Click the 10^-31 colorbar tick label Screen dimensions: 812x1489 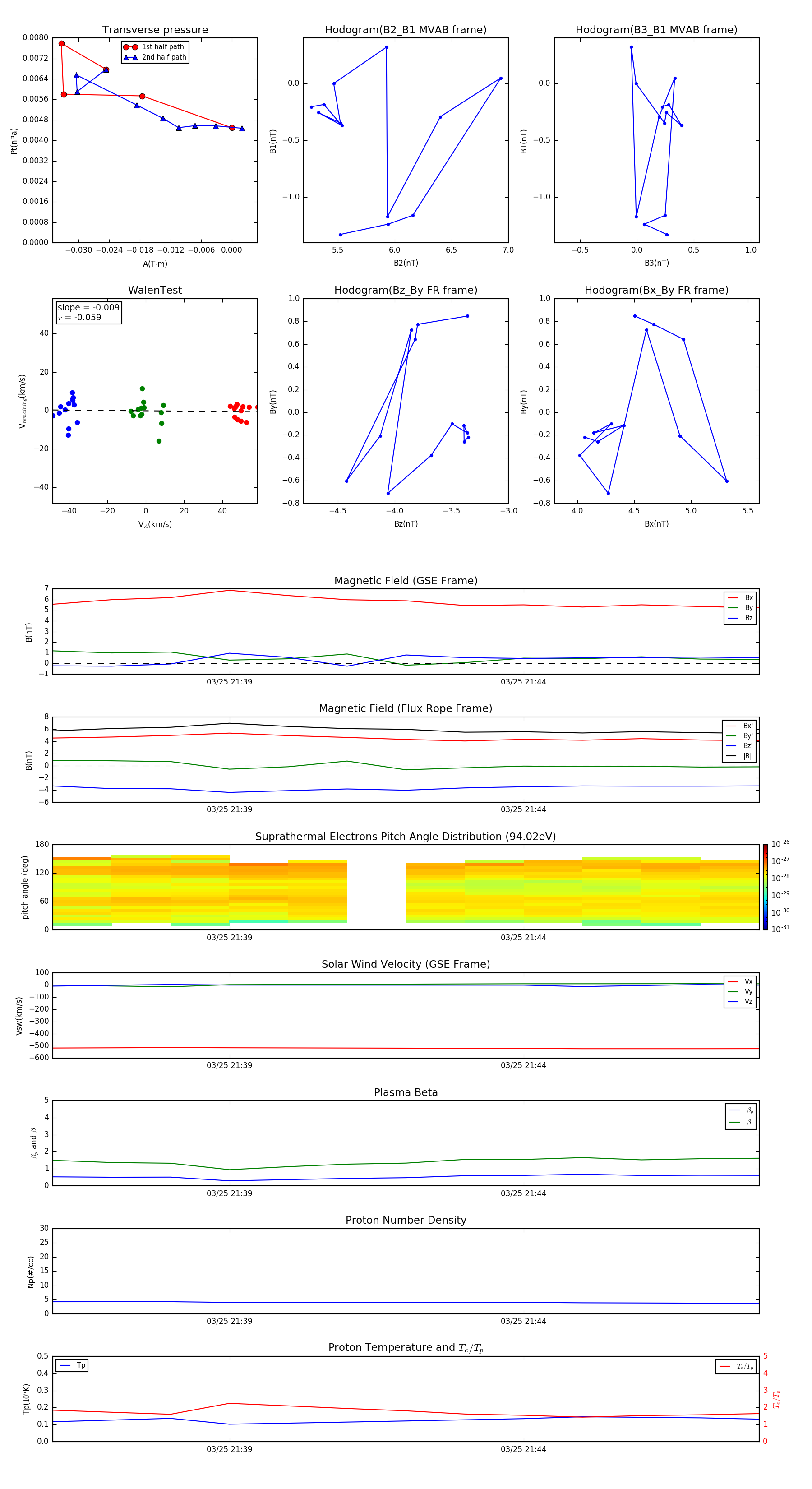pyautogui.click(x=780, y=929)
